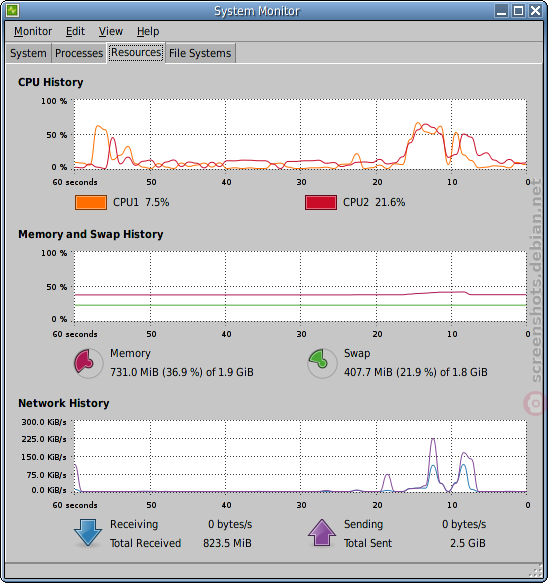Click the CPU History graph area
Image resolution: width=548 pixels, height=583 pixels.
300,135
